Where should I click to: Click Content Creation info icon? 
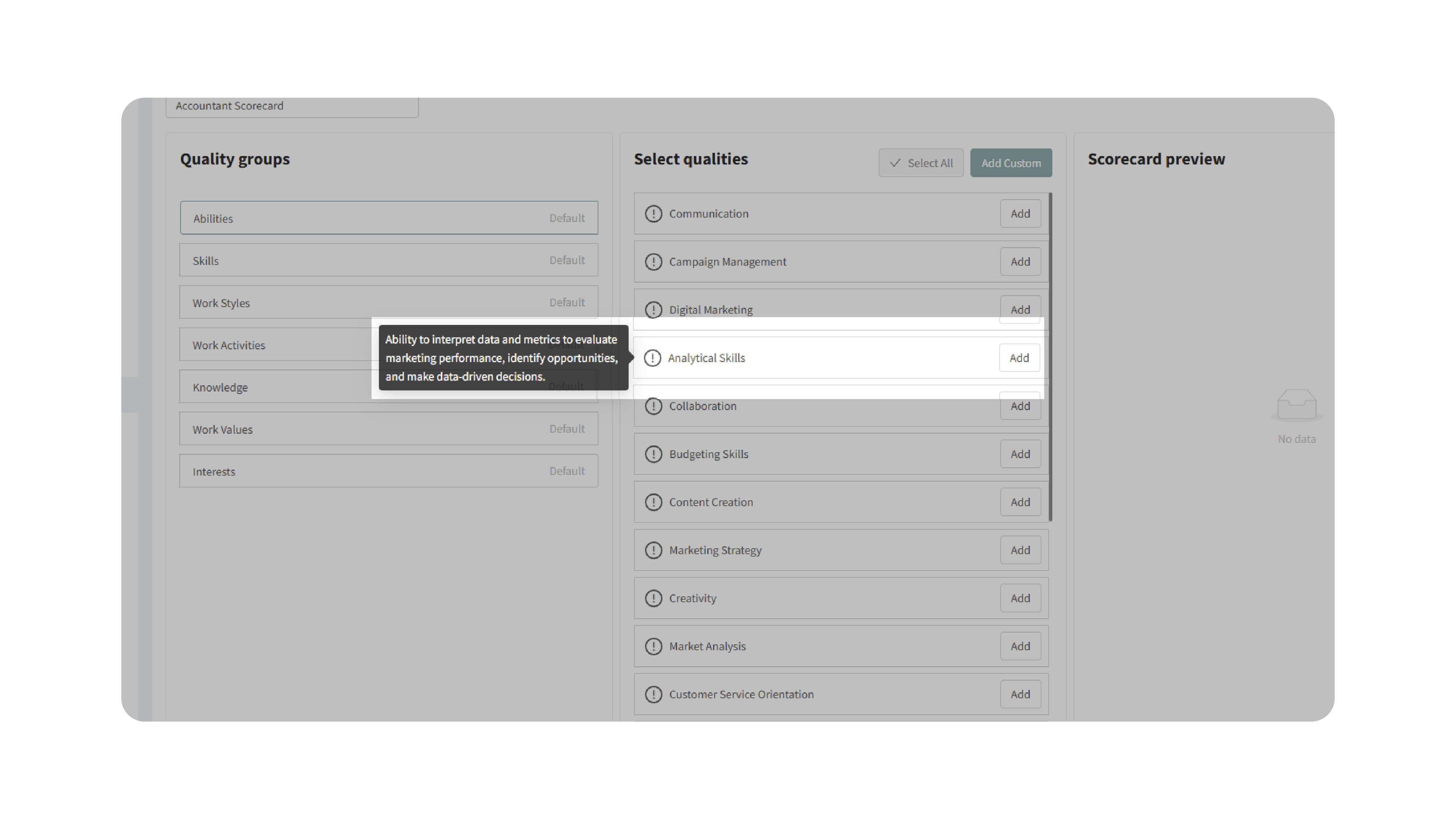pos(653,502)
